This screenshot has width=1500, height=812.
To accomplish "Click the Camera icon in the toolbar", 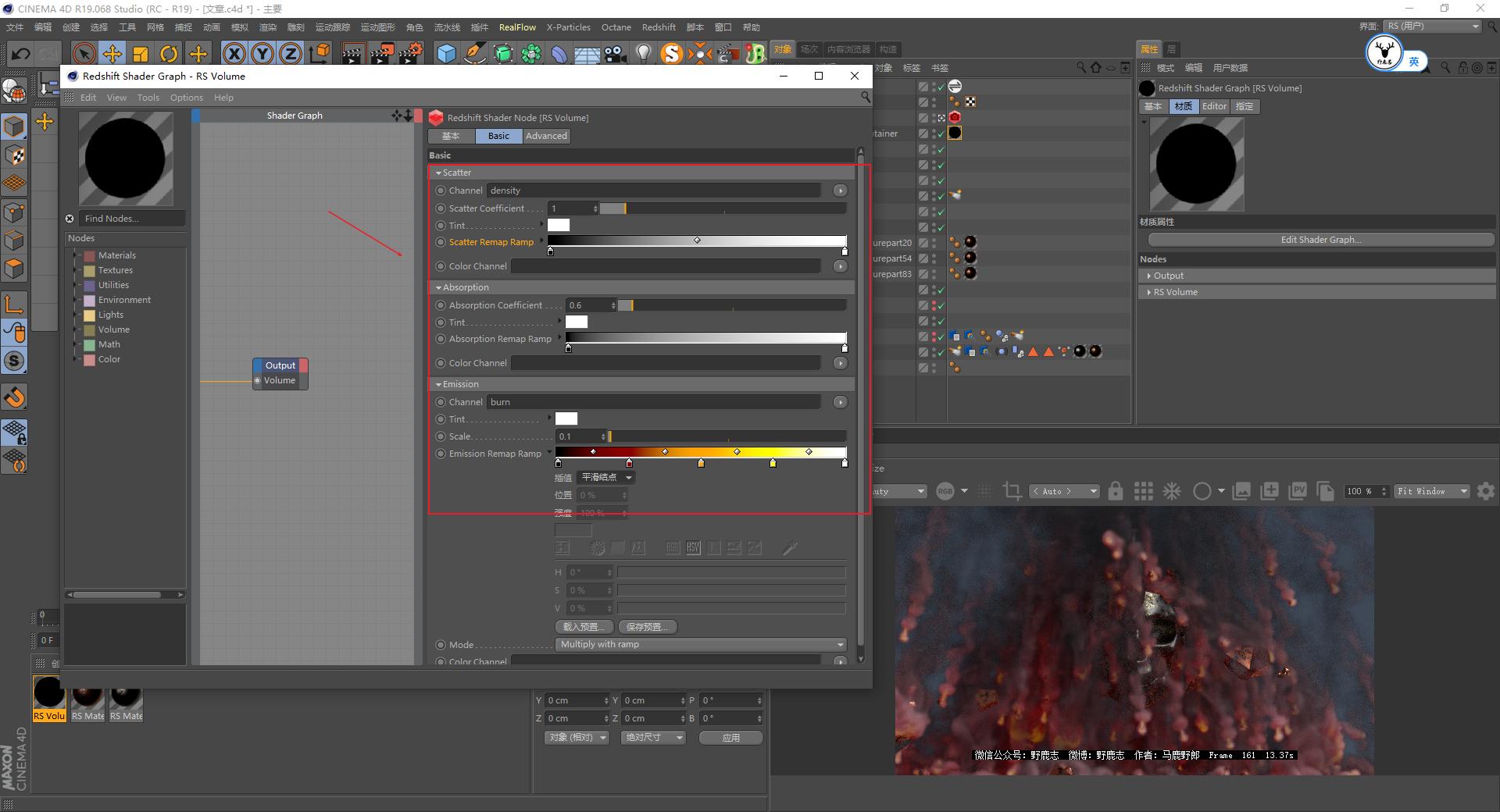I will [x=614, y=53].
